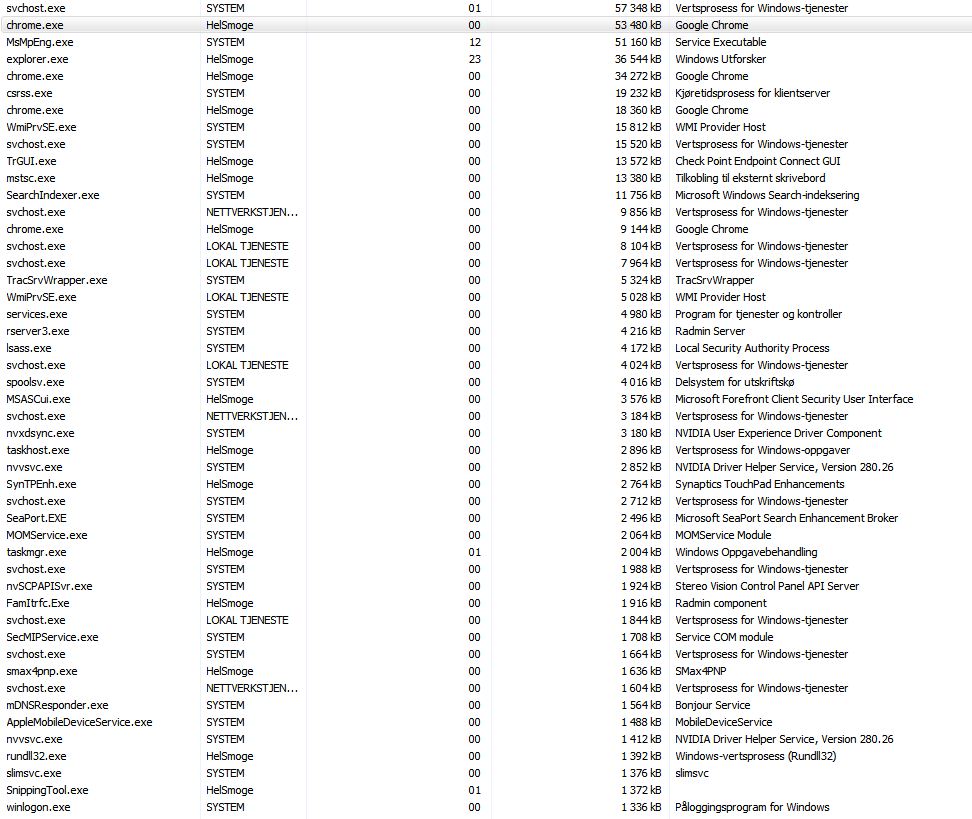Select the 2 712 kB memory value

tap(641, 501)
